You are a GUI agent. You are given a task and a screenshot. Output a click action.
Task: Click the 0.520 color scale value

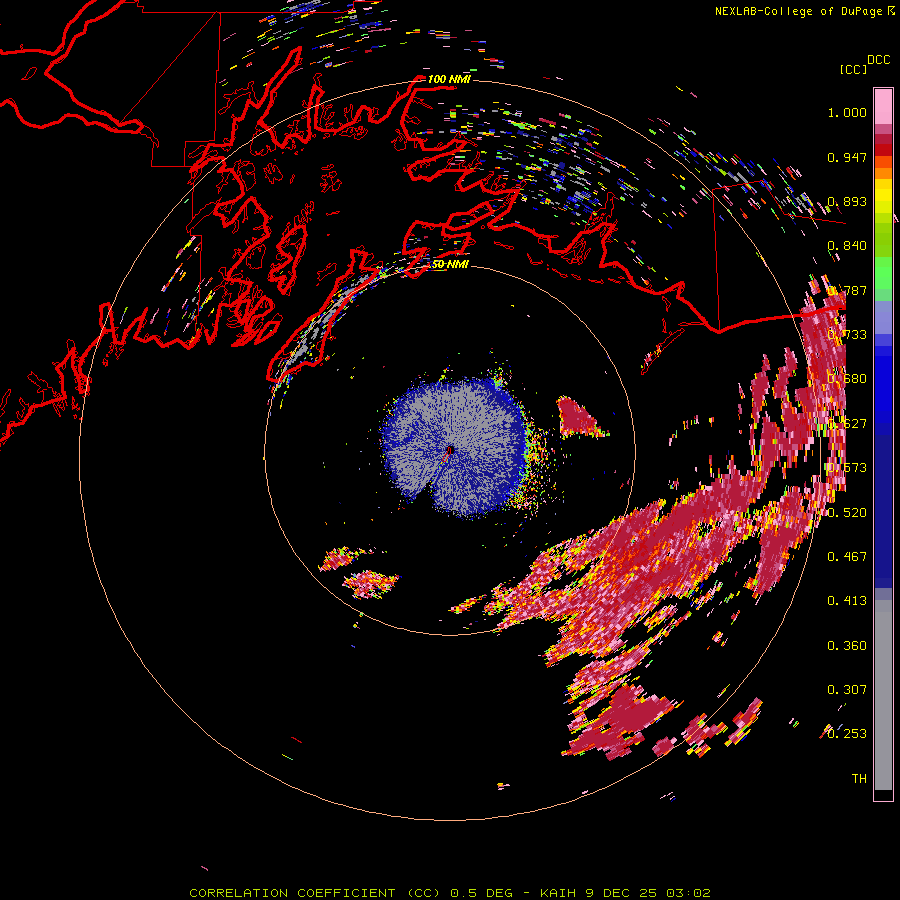click(x=847, y=513)
